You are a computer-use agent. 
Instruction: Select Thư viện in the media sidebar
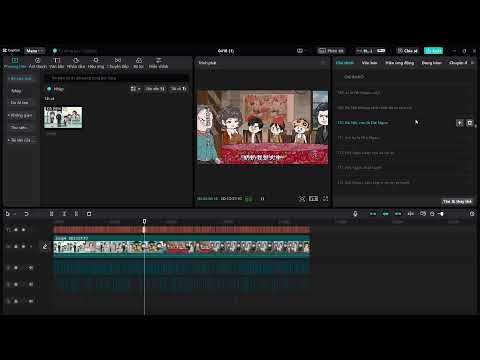click(x=19, y=127)
